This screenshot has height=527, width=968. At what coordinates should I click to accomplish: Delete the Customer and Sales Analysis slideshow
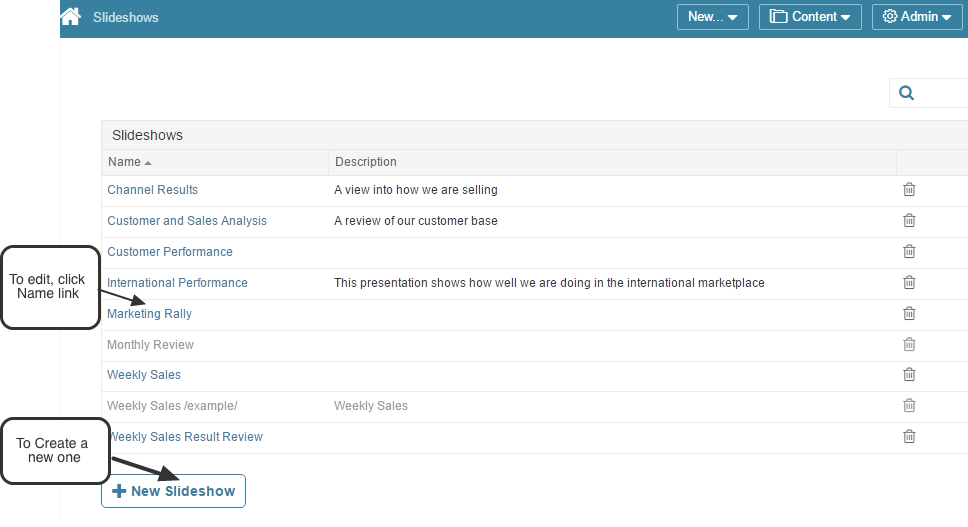click(x=909, y=221)
